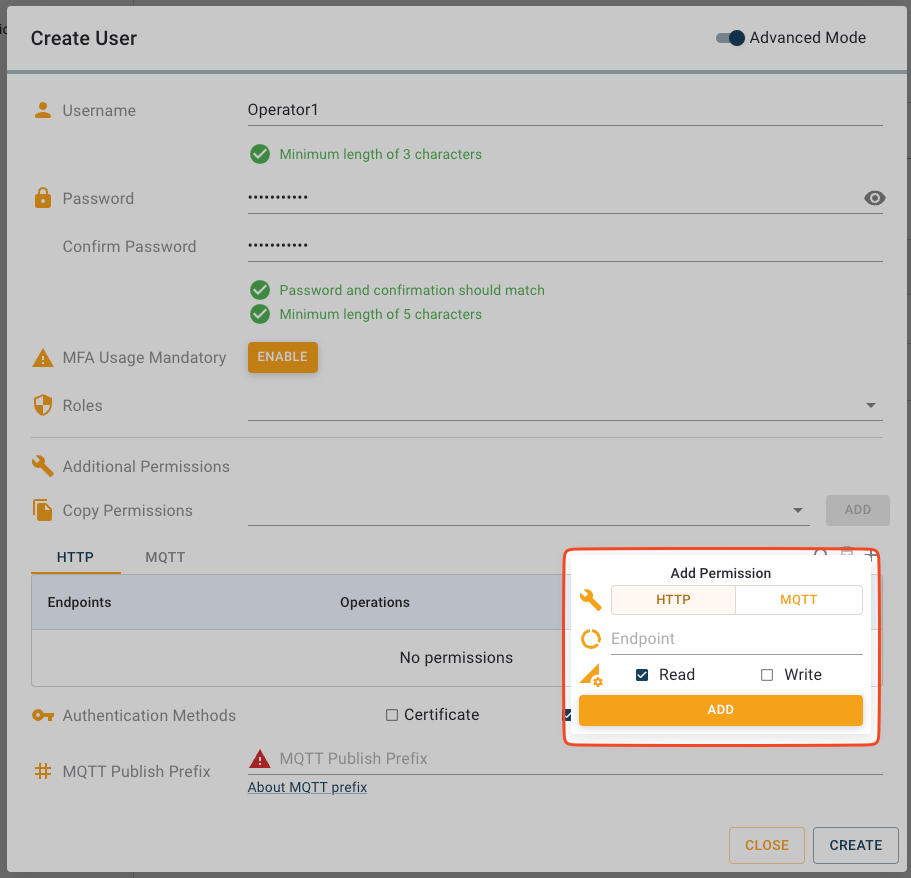The height and width of the screenshot is (878, 911).
Task: Enable the Write permission checkbox
Action: click(x=767, y=674)
